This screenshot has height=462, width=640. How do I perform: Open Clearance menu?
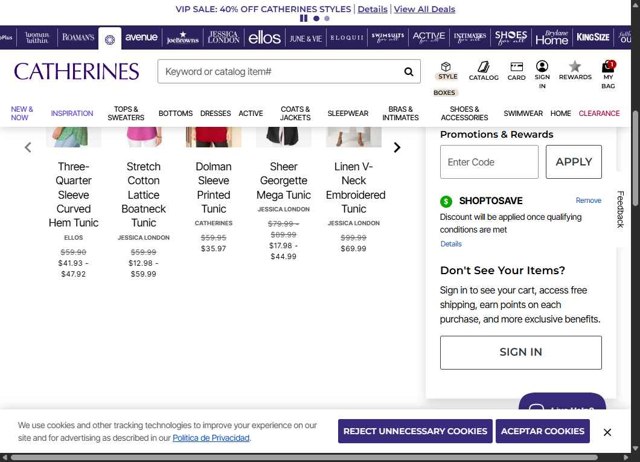click(599, 113)
